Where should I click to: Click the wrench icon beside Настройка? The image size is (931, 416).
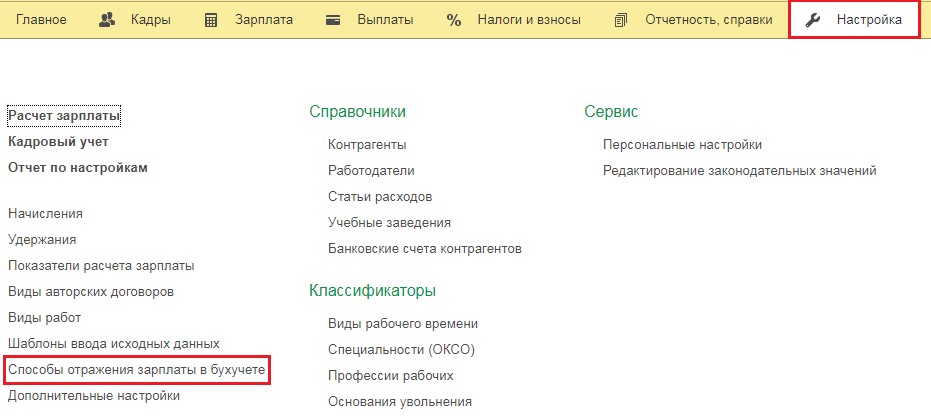coord(813,20)
